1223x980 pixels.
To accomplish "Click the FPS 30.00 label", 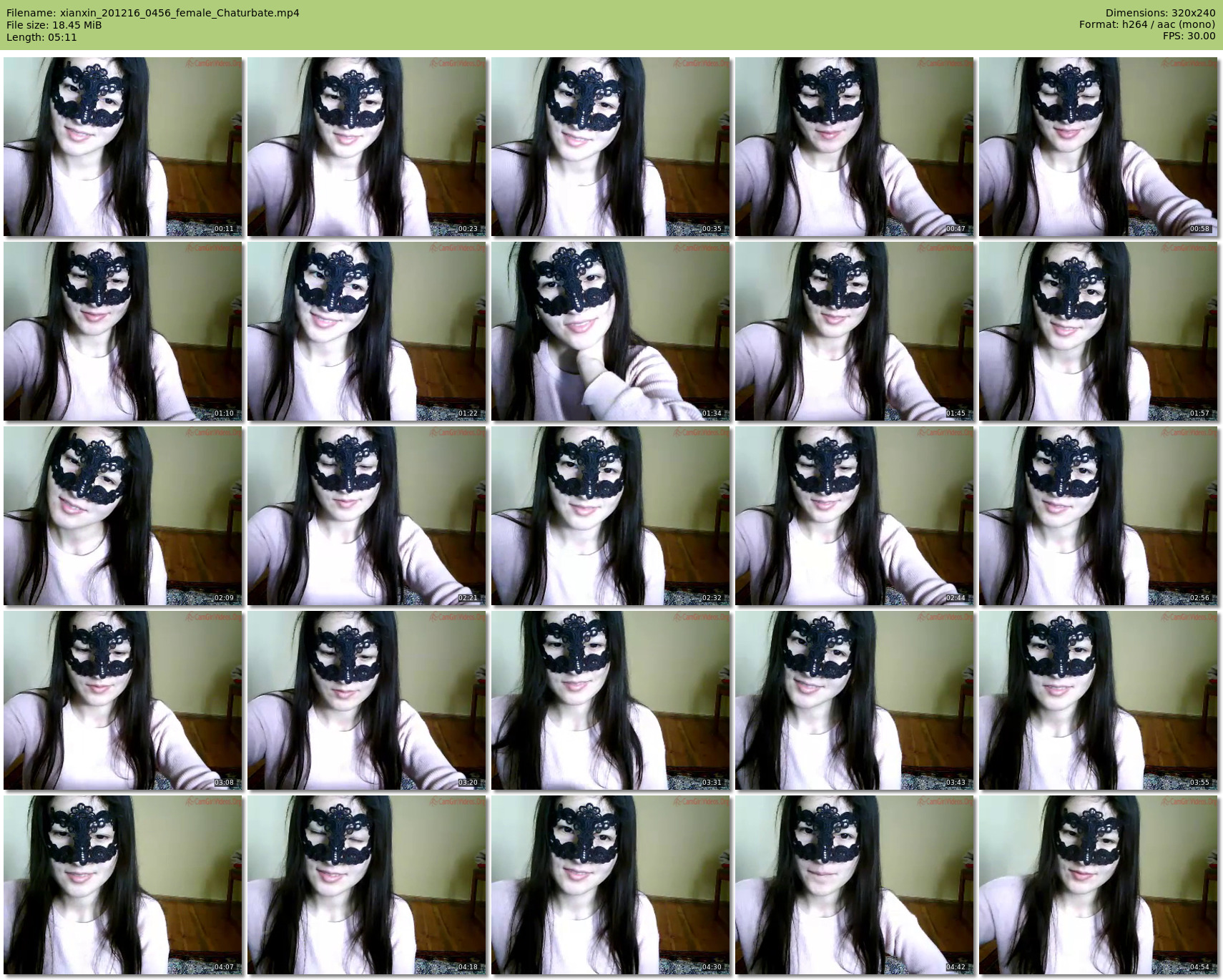I will tap(1189, 36).
